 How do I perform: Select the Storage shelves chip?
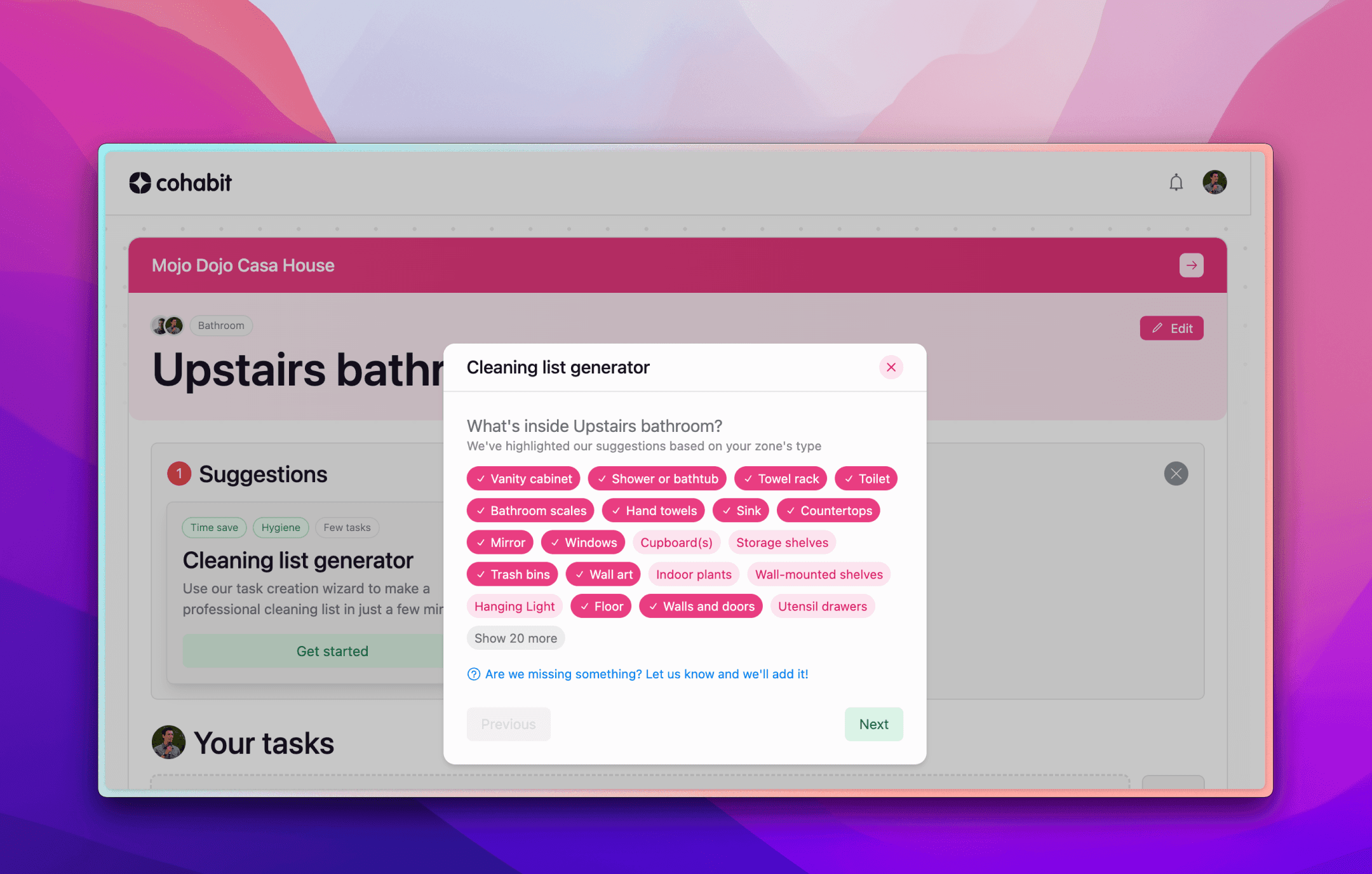click(782, 542)
